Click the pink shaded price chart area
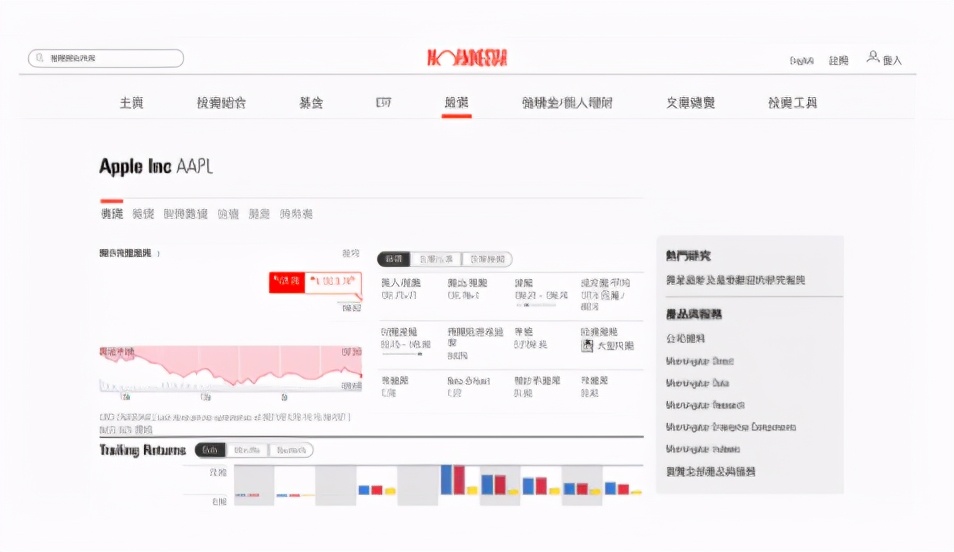 231,365
